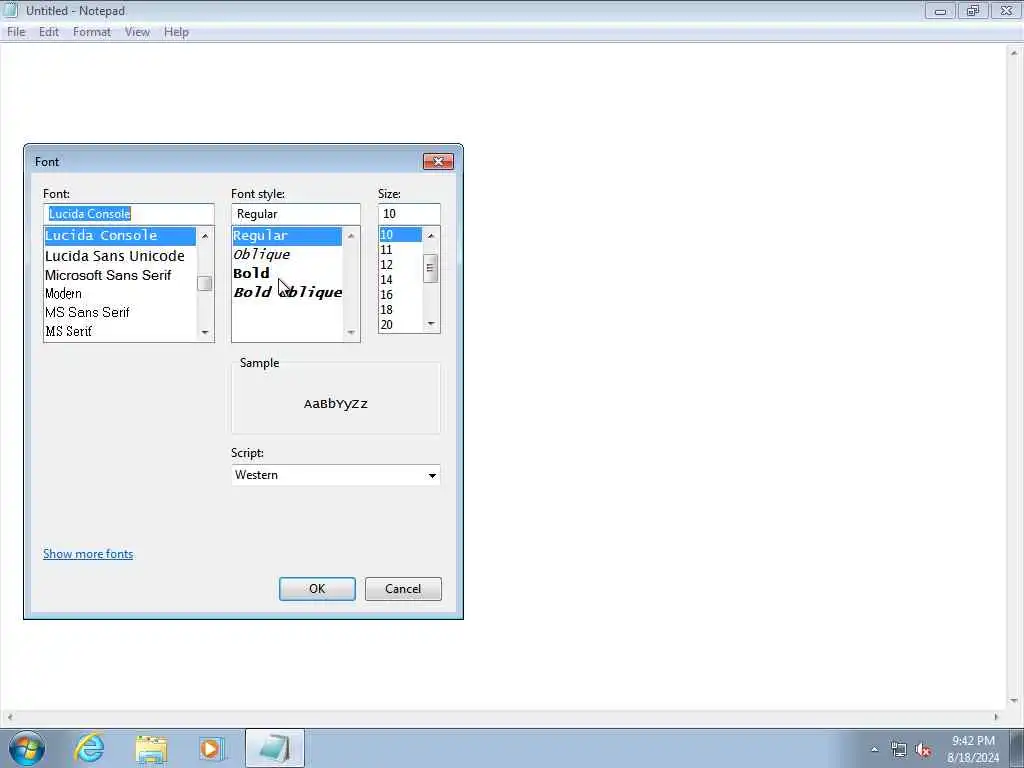Select size 10 in the list
Screen dimensions: 1024x768
(401, 234)
